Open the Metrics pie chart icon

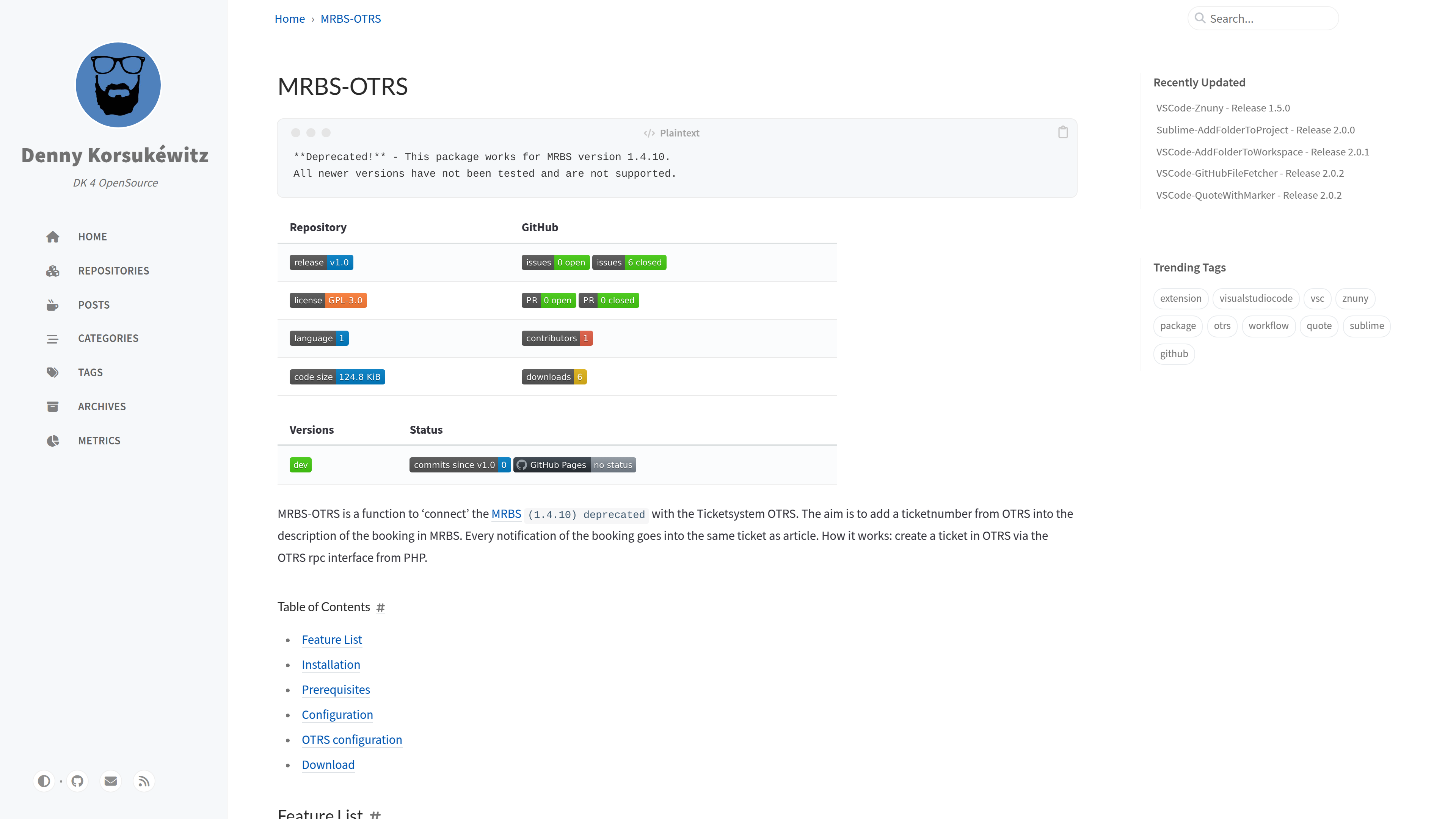click(53, 440)
